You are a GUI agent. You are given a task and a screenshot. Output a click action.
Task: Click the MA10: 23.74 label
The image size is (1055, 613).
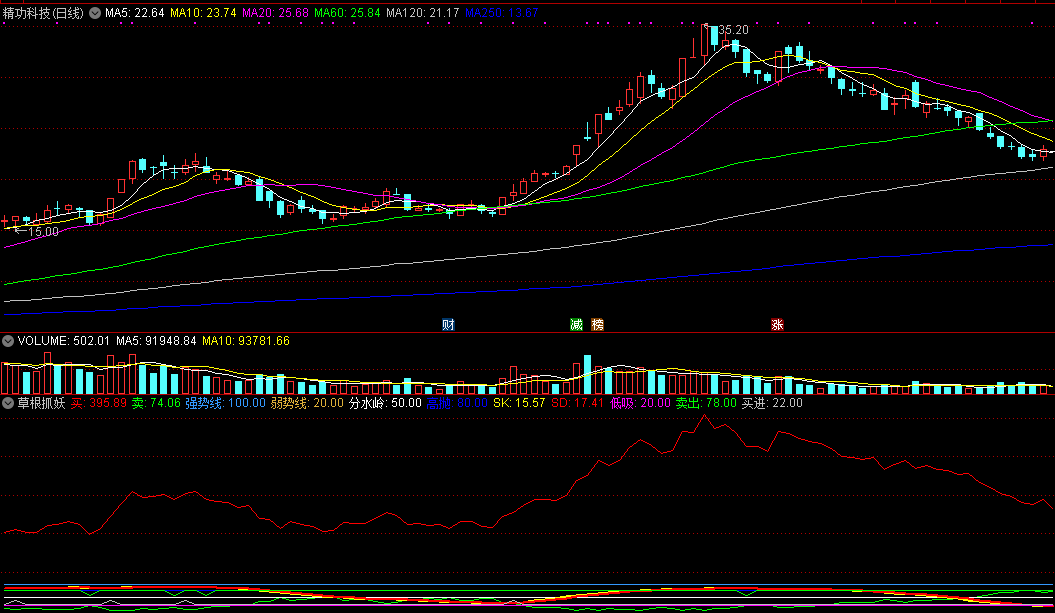[203, 13]
